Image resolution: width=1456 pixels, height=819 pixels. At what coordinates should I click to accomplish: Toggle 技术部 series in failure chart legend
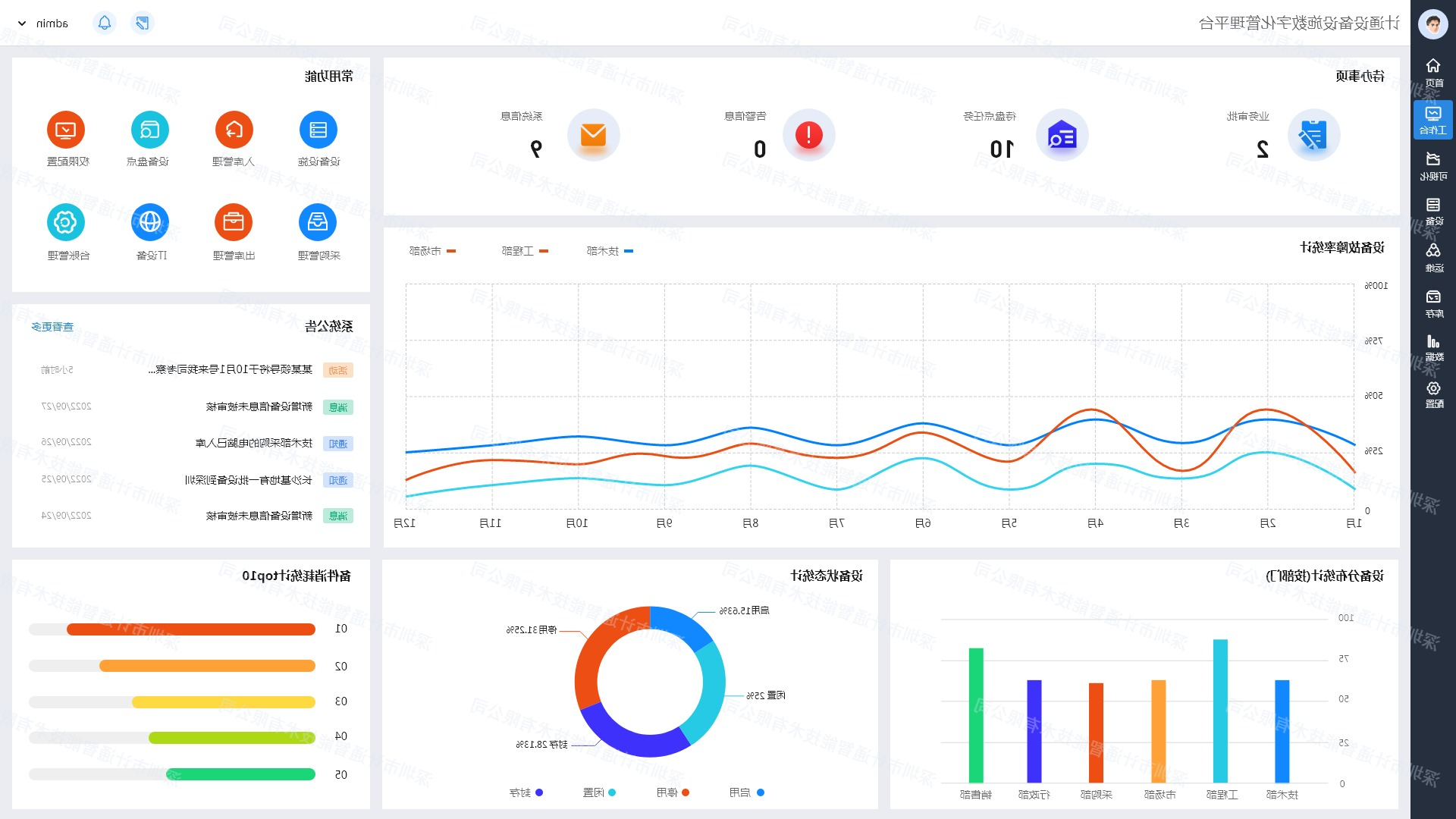tap(609, 251)
